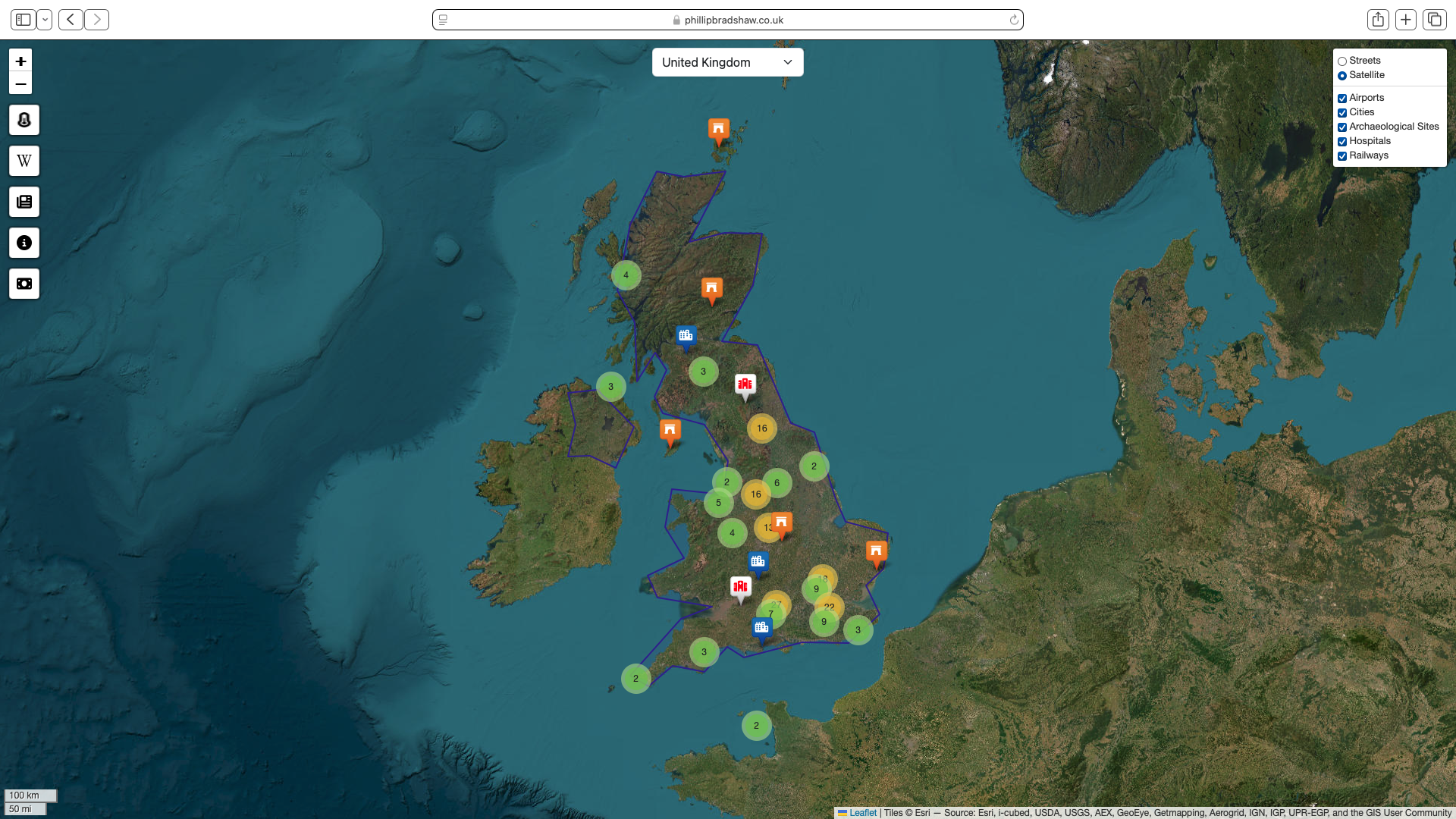
Task: Open the United Kingdom country dropdown
Action: point(727,62)
